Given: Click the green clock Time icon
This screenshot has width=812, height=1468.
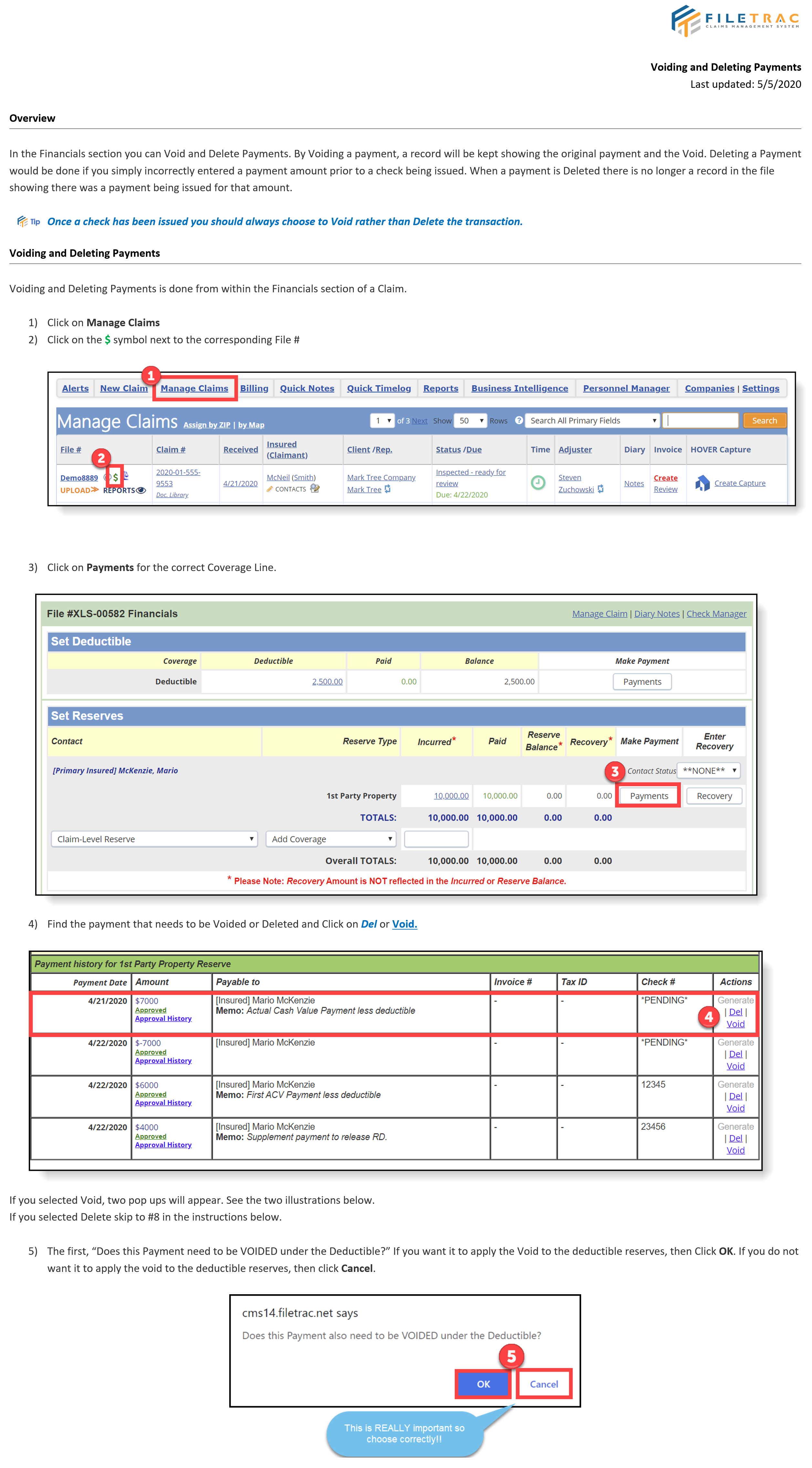Looking at the screenshot, I should tap(538, 483).
